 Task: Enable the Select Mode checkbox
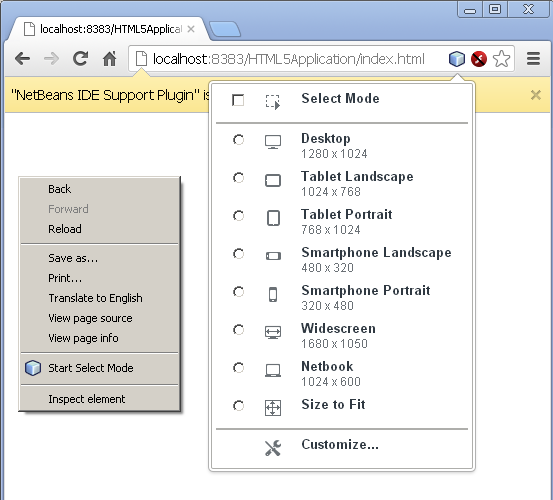click(238, 100)
